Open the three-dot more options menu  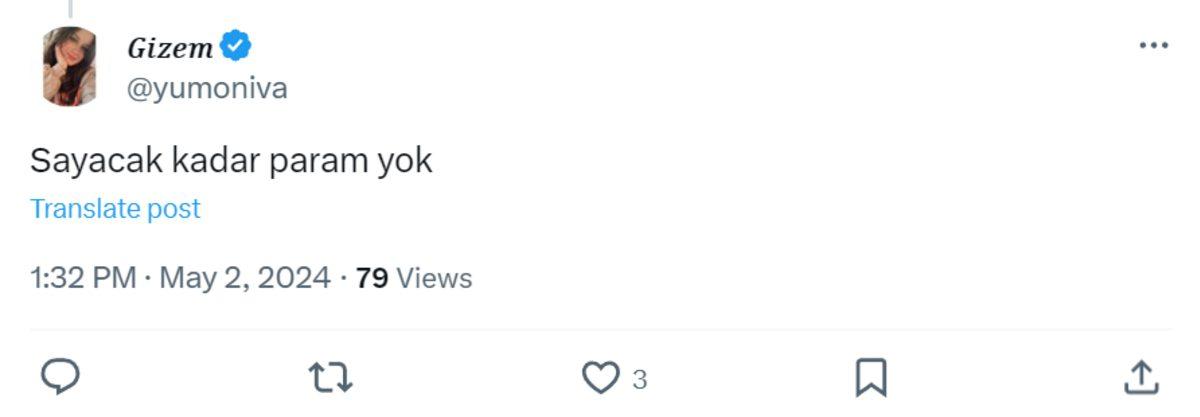coord(1153,46)
